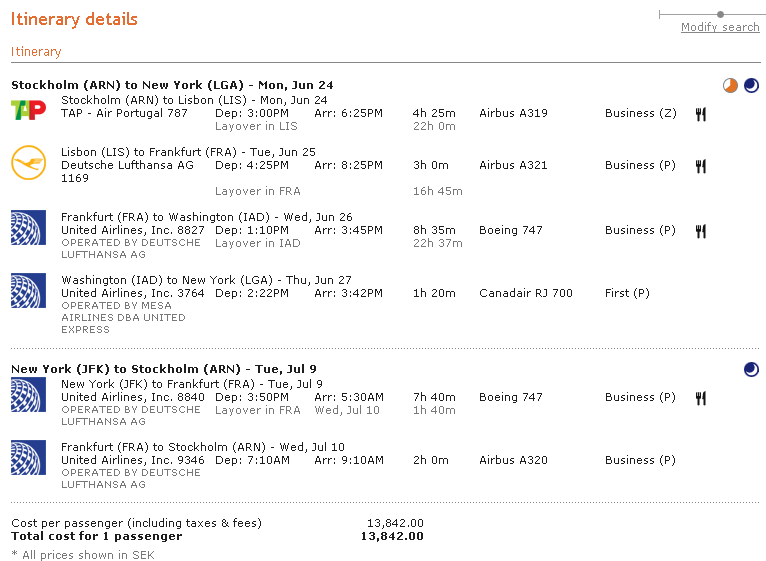
Task: Click the meal icon for Stockholm–Lisbon flight
Action: (x=701, y=114)
